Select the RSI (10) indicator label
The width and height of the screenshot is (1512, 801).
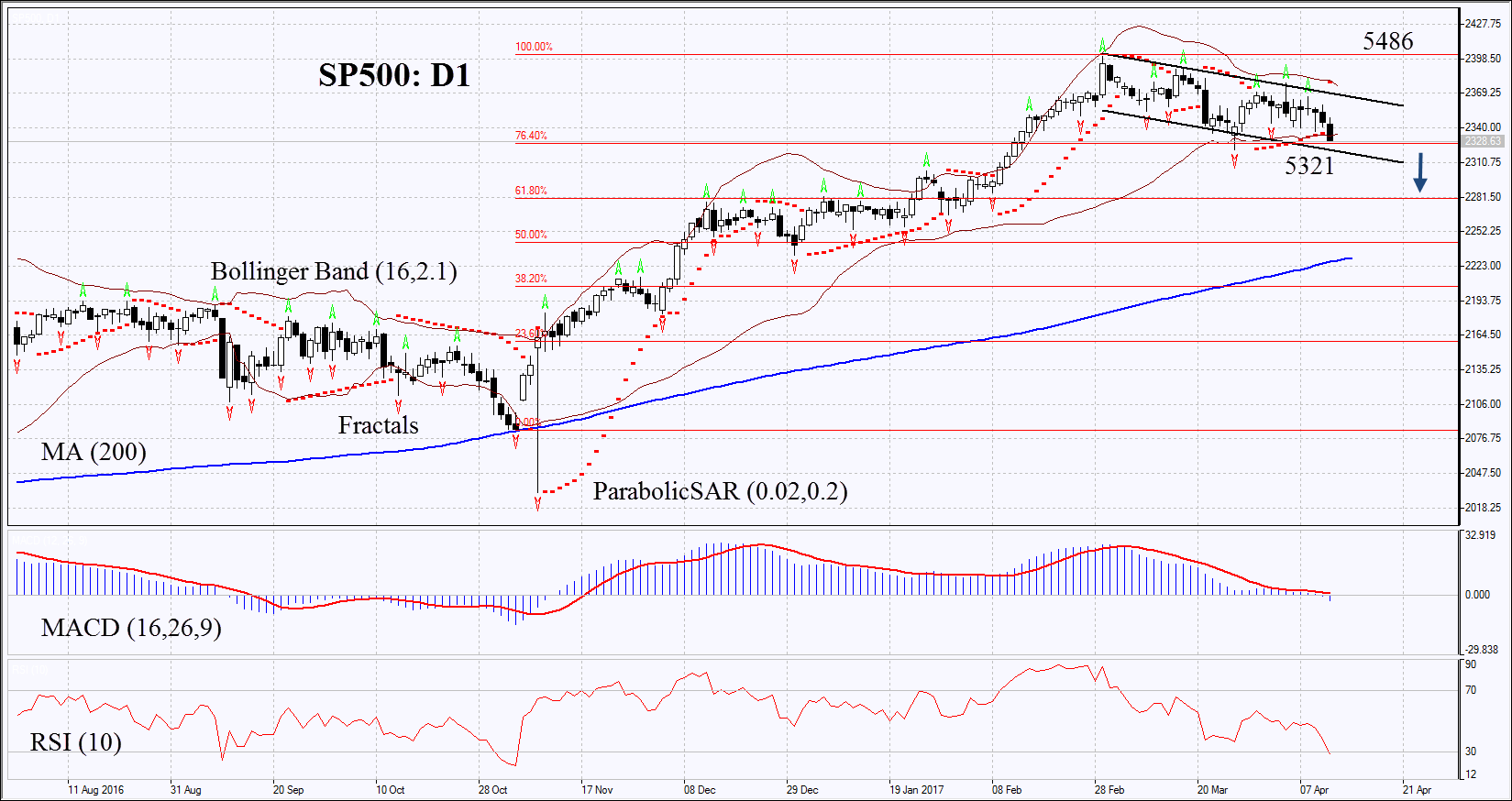tap(75, 742)
